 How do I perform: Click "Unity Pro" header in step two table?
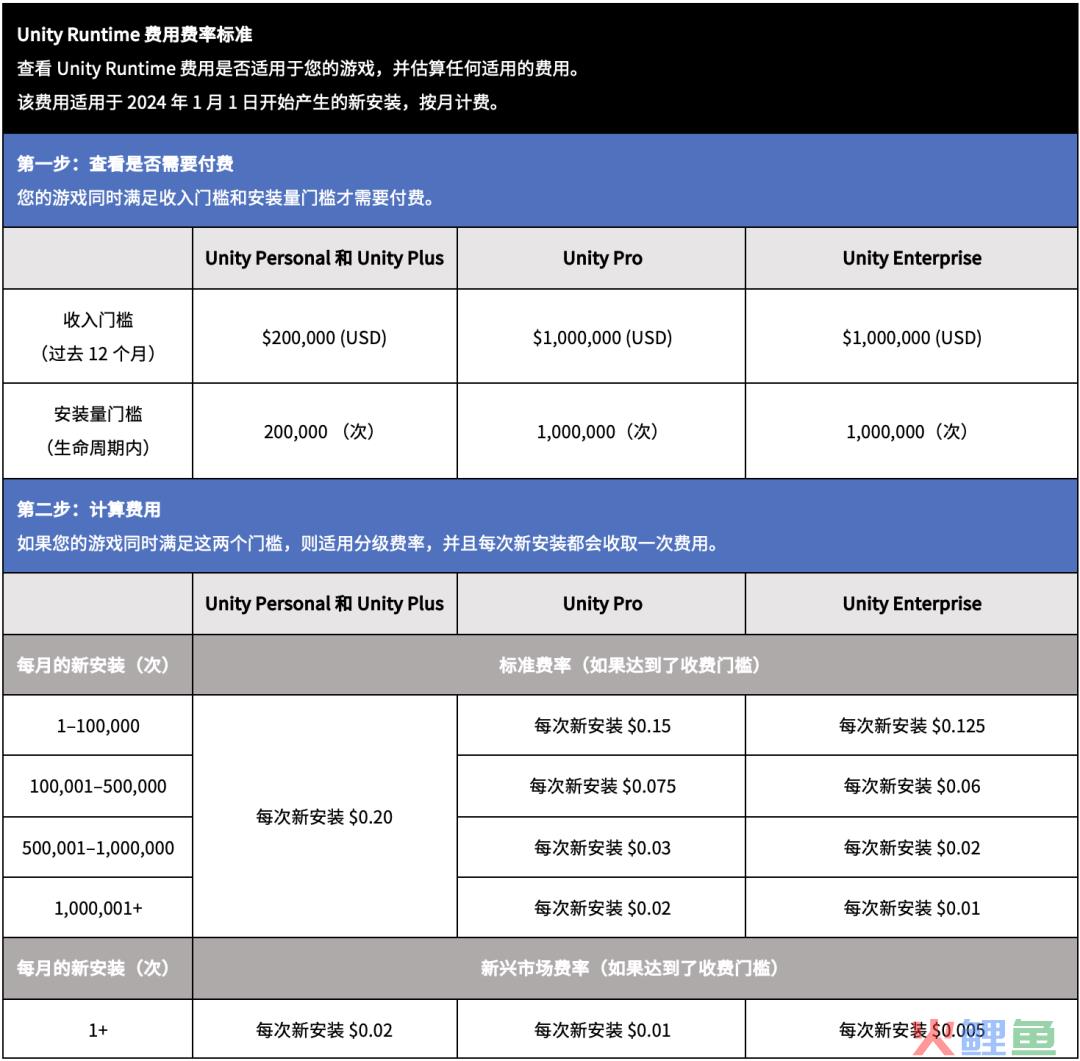[602, 604]
